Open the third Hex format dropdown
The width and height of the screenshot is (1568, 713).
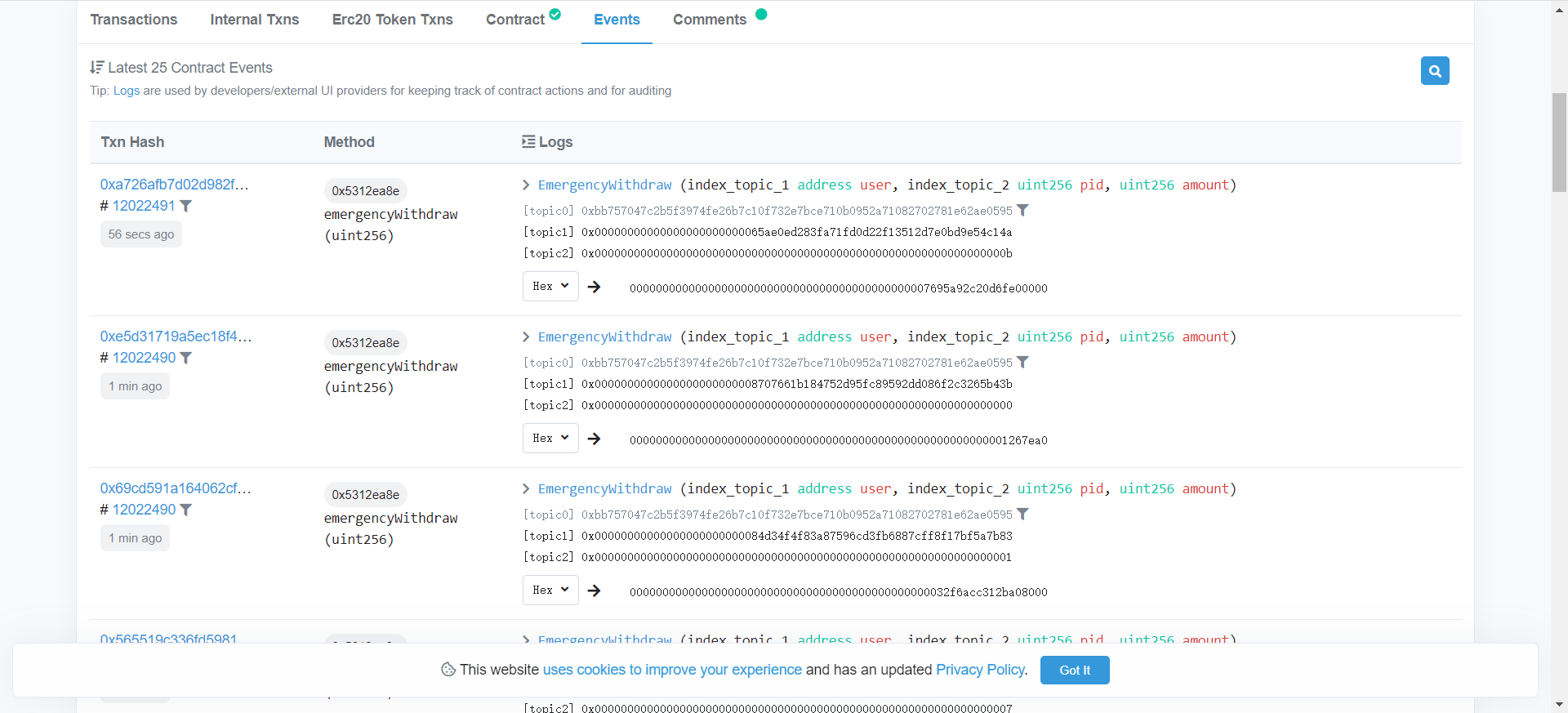click(x=550, y=590)
